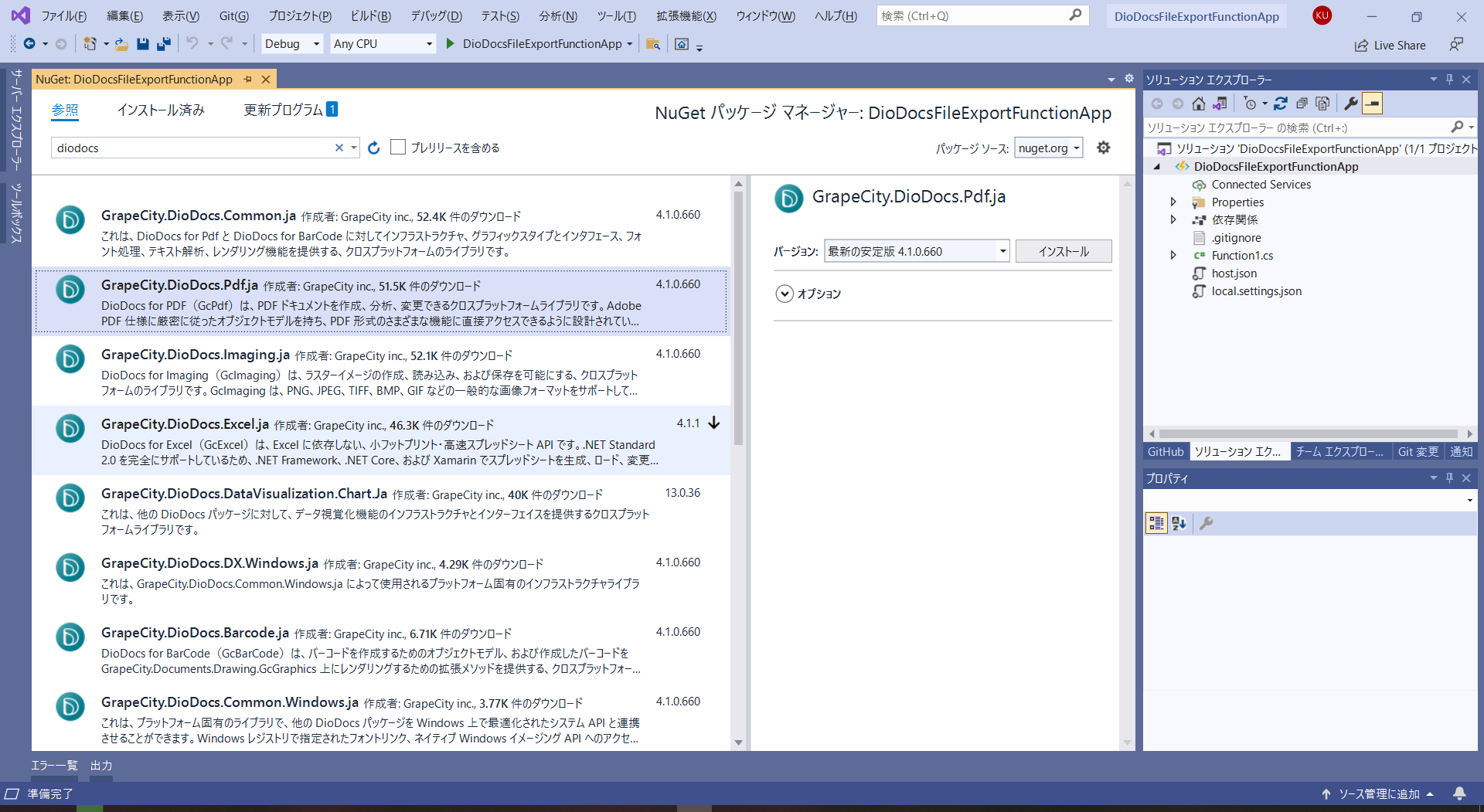Image resolution: width=1484 pixels, height=812 pixels.
Task: Click the Home icon in Solution Explorer
Action: (x=1198, y=104)
